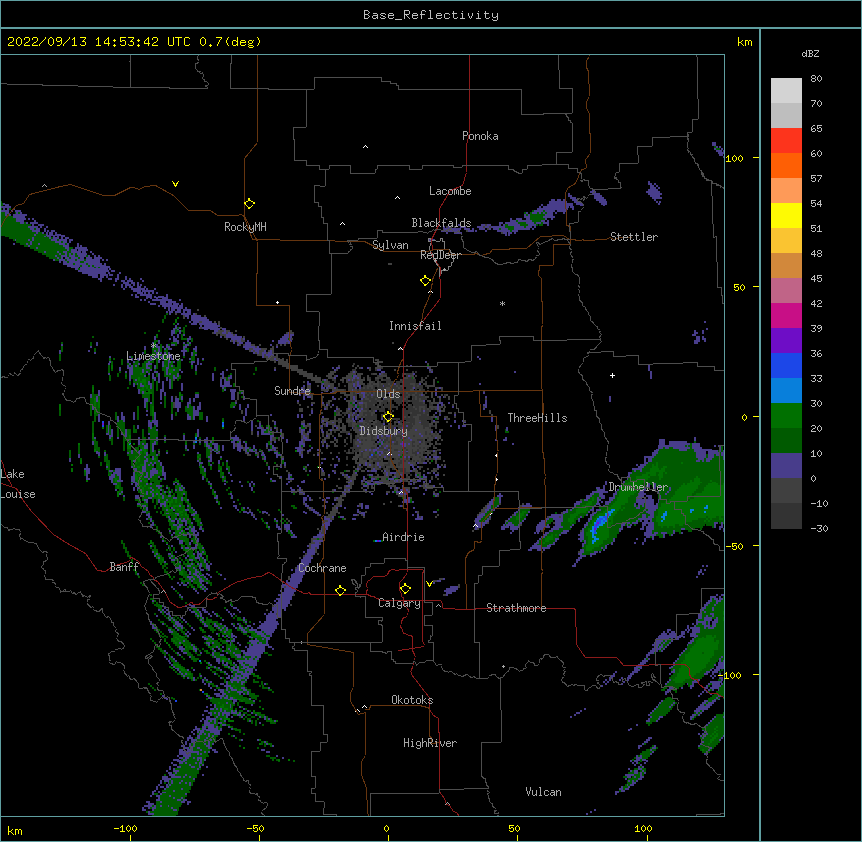Select the RedDeer city label
The image size is (862, 842).
tap(440, 255)
